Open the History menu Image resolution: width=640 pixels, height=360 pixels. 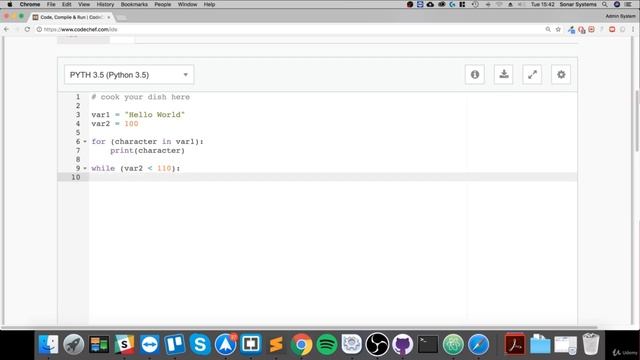tap(105, 4)
